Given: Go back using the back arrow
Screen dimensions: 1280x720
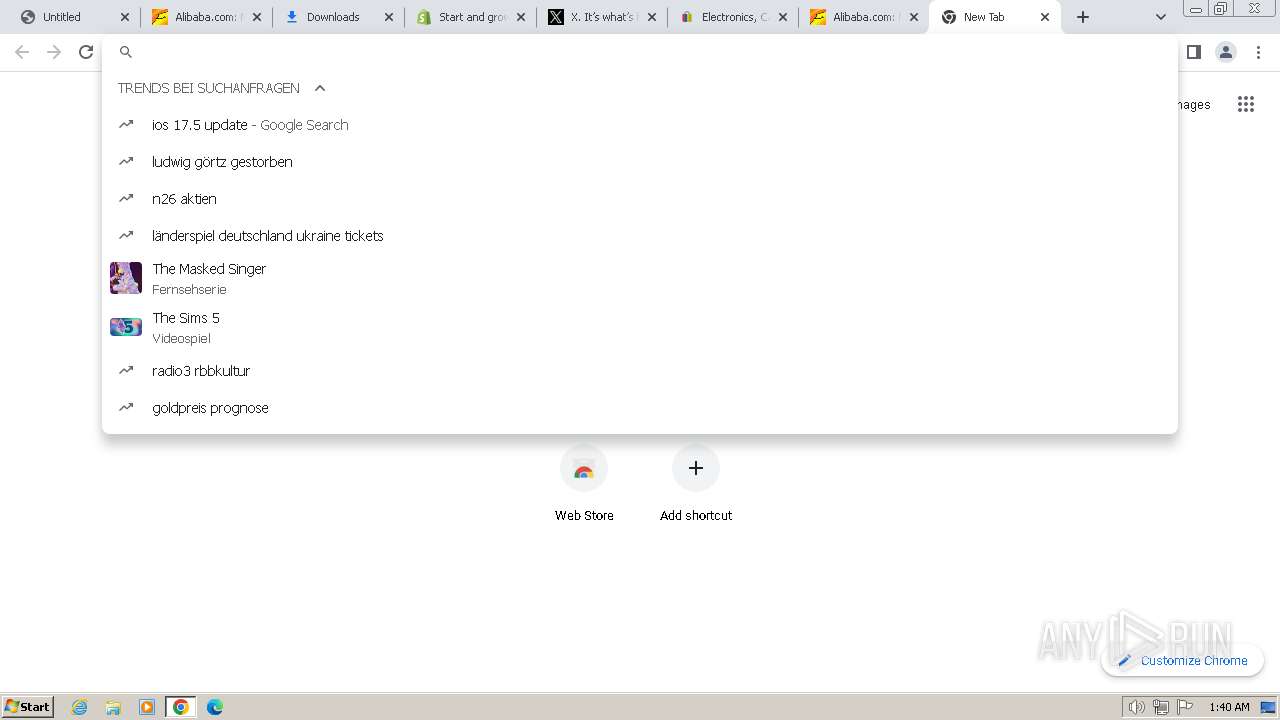Looking at the screenshot, I should (22, 52).
